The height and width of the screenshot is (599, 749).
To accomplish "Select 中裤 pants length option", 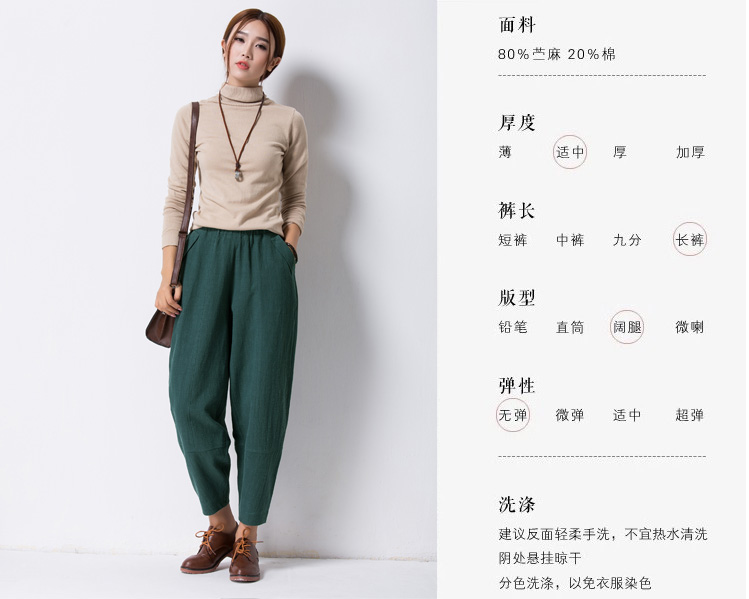I will pyautogui.click(x=570, y=240).
